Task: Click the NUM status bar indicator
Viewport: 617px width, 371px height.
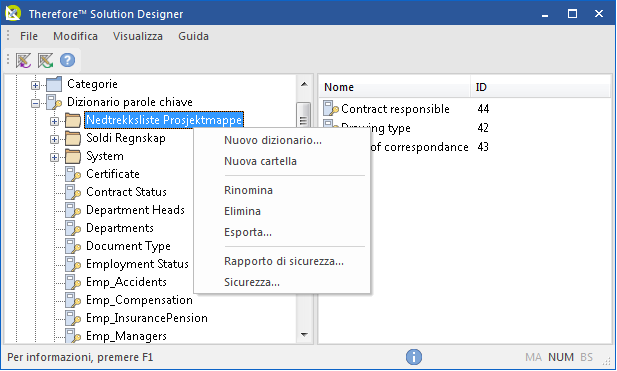Action: point(561,357)
